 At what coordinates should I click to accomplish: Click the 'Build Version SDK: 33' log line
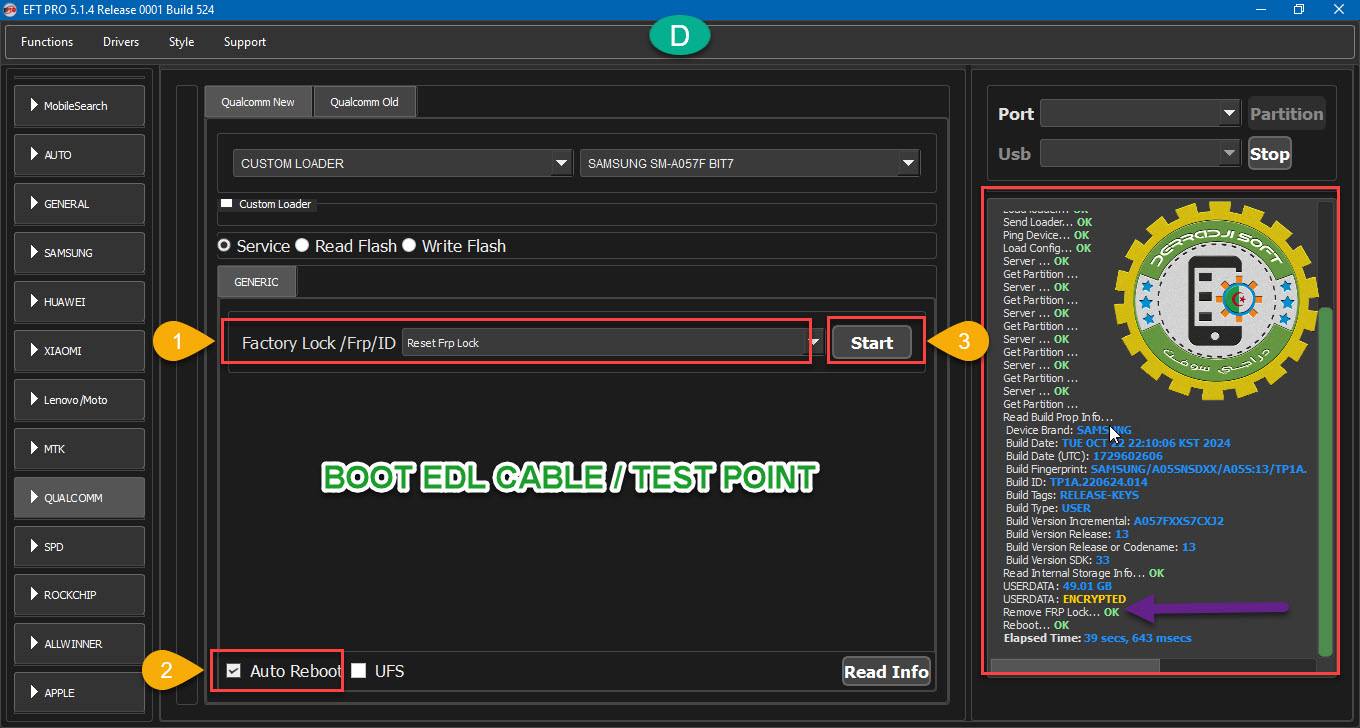pyautogui.click(x=1058, y=560)
